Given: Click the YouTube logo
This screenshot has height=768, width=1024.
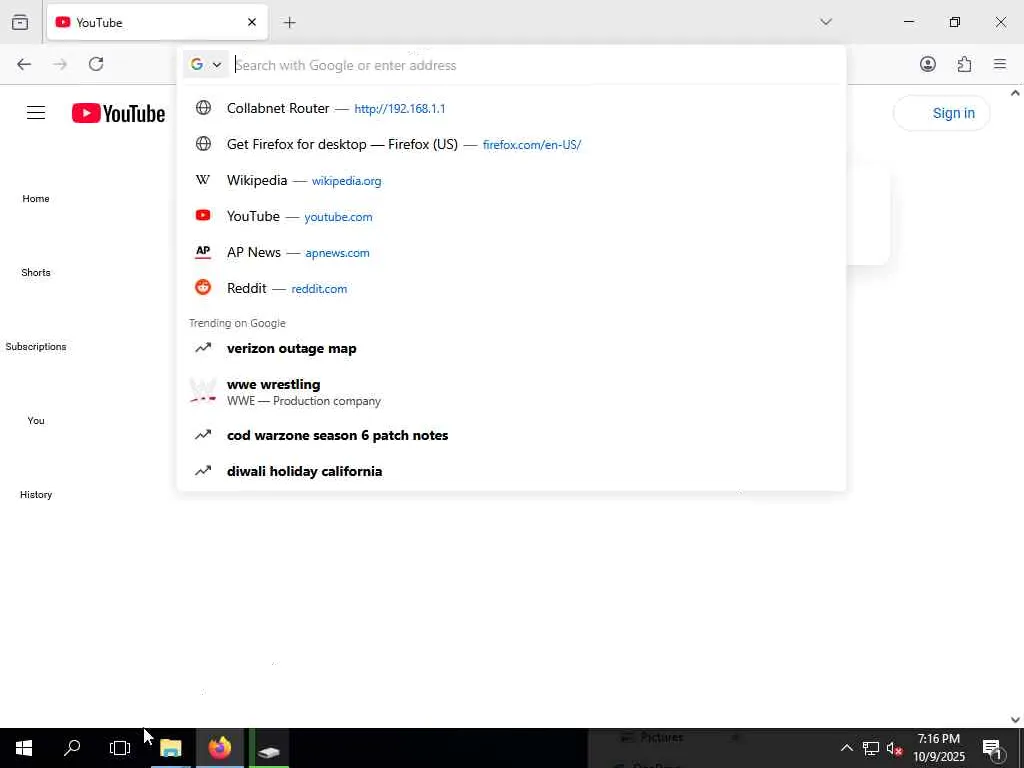Looking at the screenshot, I should (x=118, y=113).
